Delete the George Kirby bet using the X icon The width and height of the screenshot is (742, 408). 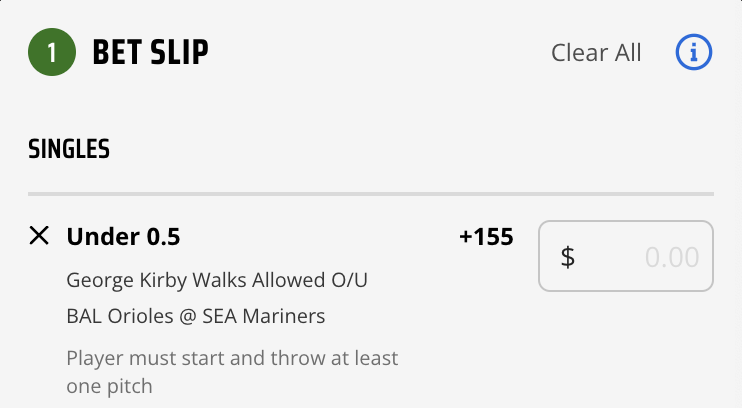point(39,235)
